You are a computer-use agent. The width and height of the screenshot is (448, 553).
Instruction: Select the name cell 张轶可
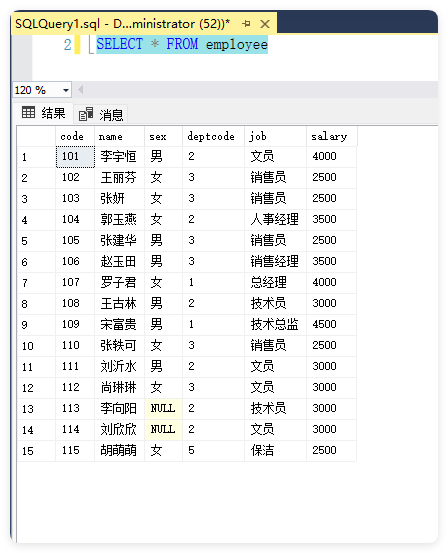(119, 346)
